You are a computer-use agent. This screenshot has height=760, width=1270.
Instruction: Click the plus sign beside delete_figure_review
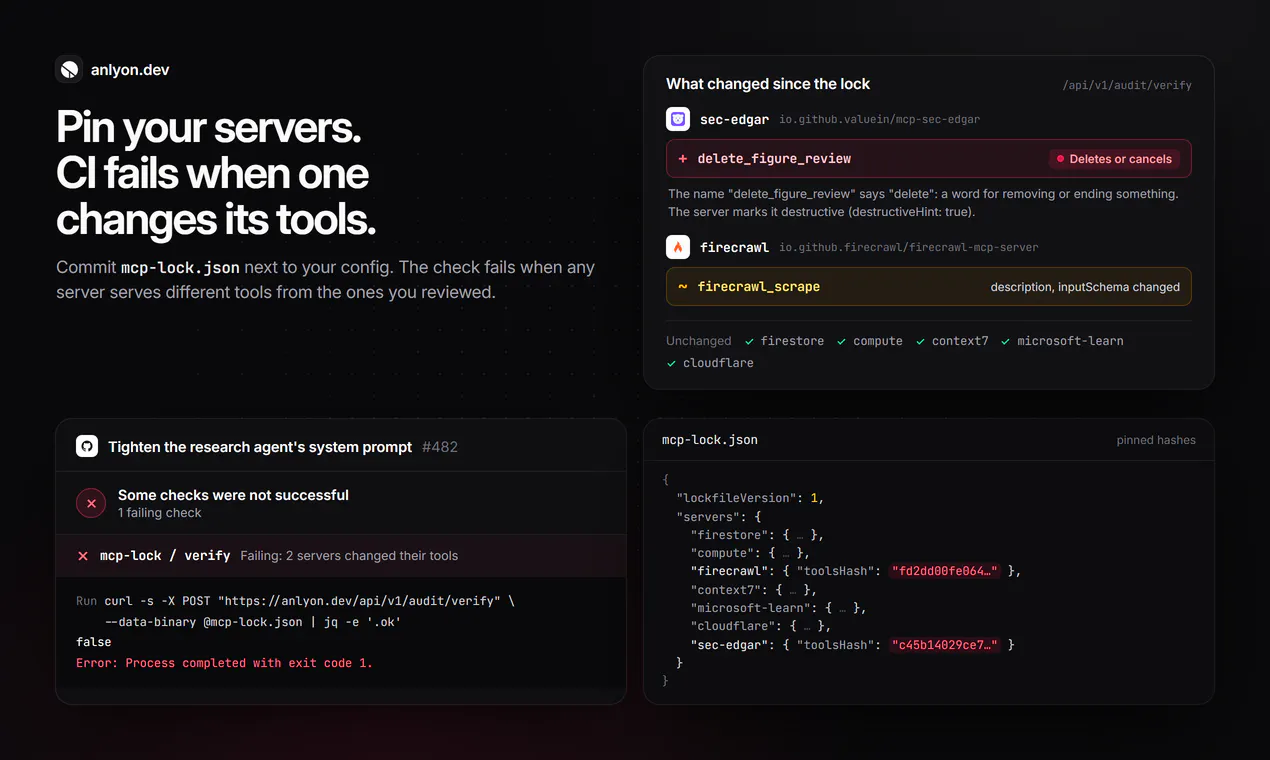683,158
